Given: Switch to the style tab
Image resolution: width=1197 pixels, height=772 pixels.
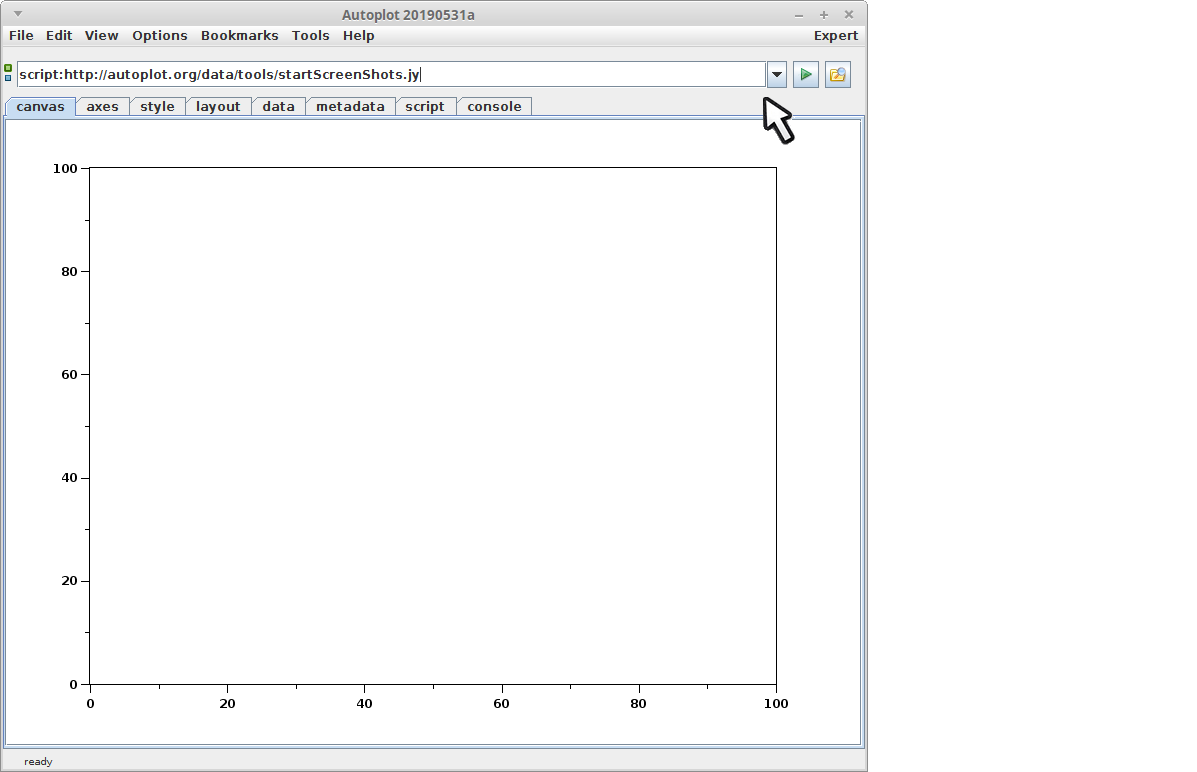Looking at the screenshot, I should (157, 107).
